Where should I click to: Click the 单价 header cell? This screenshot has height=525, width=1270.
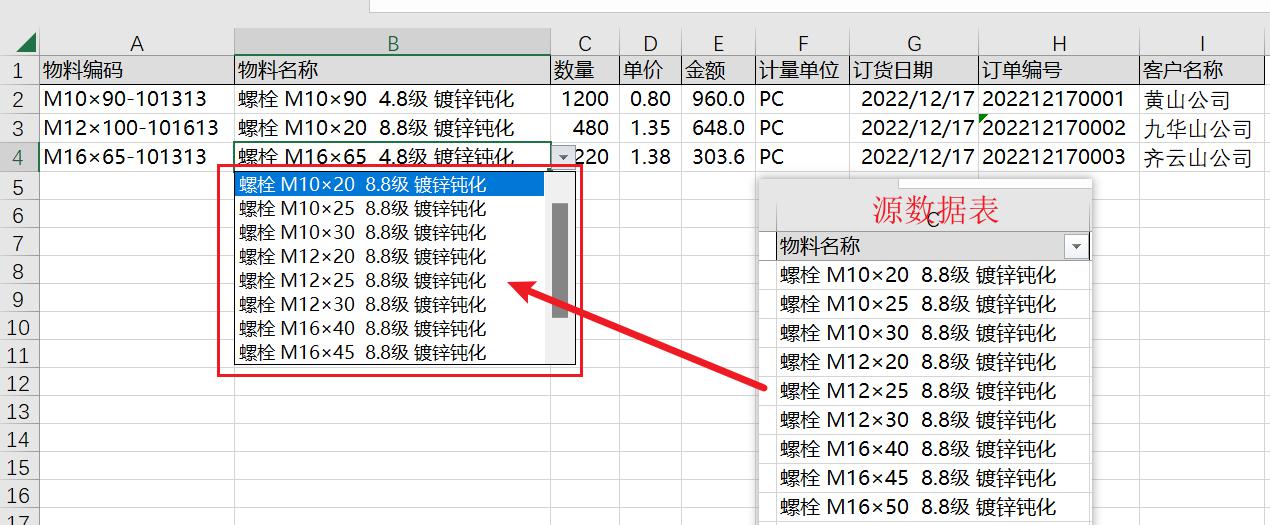click(x=651, y=70)
